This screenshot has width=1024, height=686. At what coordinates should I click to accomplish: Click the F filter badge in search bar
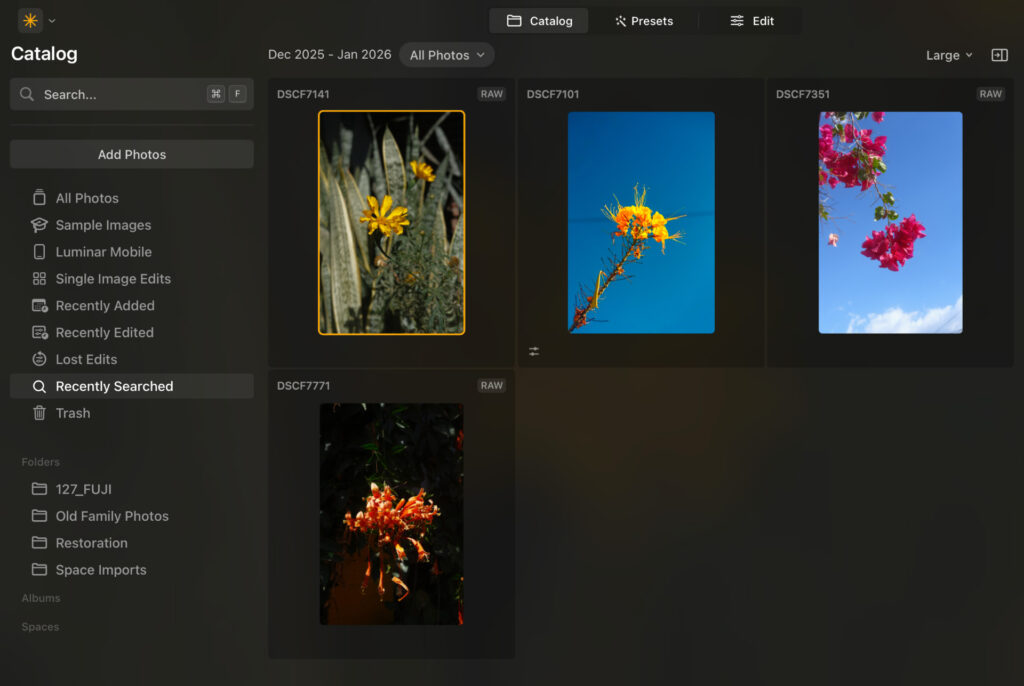[237, 93]
